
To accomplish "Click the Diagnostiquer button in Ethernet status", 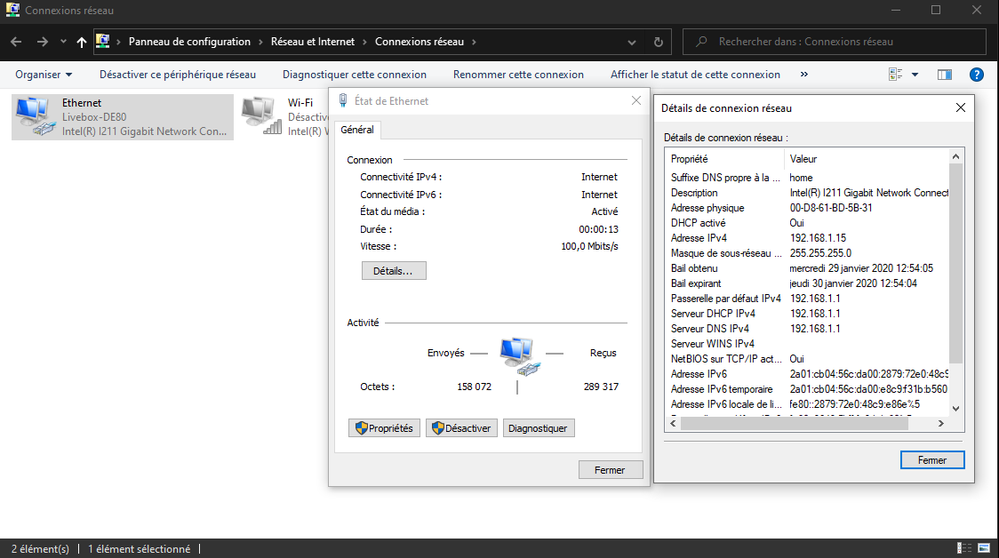I will tap(538, 428).
